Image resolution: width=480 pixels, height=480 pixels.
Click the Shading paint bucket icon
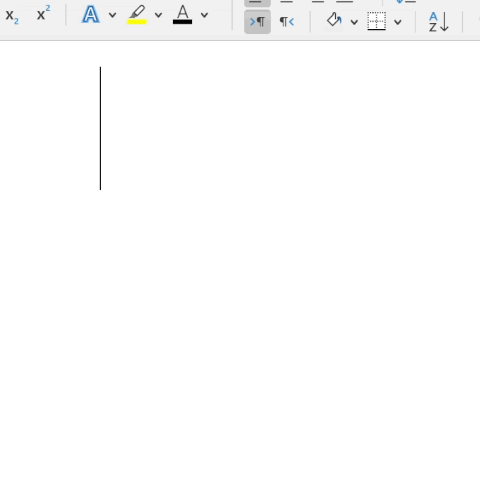(x=334, y=20)
